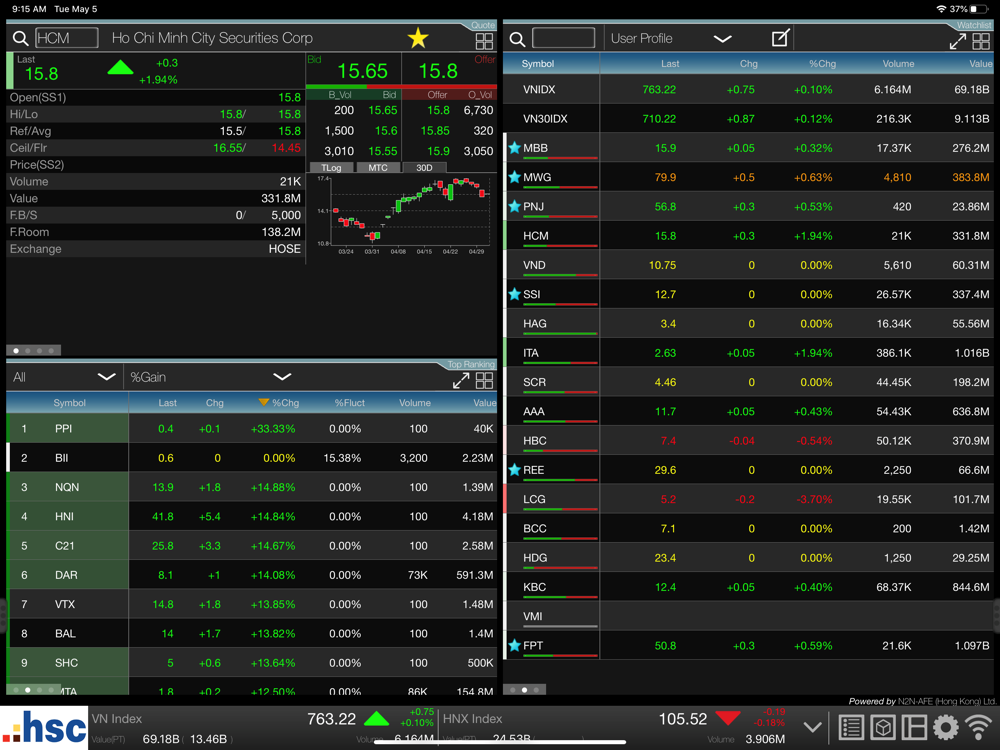The image size is (1000, 750).
Task: Open the Quote panel grid layout icon
Action: pos(484,41)
